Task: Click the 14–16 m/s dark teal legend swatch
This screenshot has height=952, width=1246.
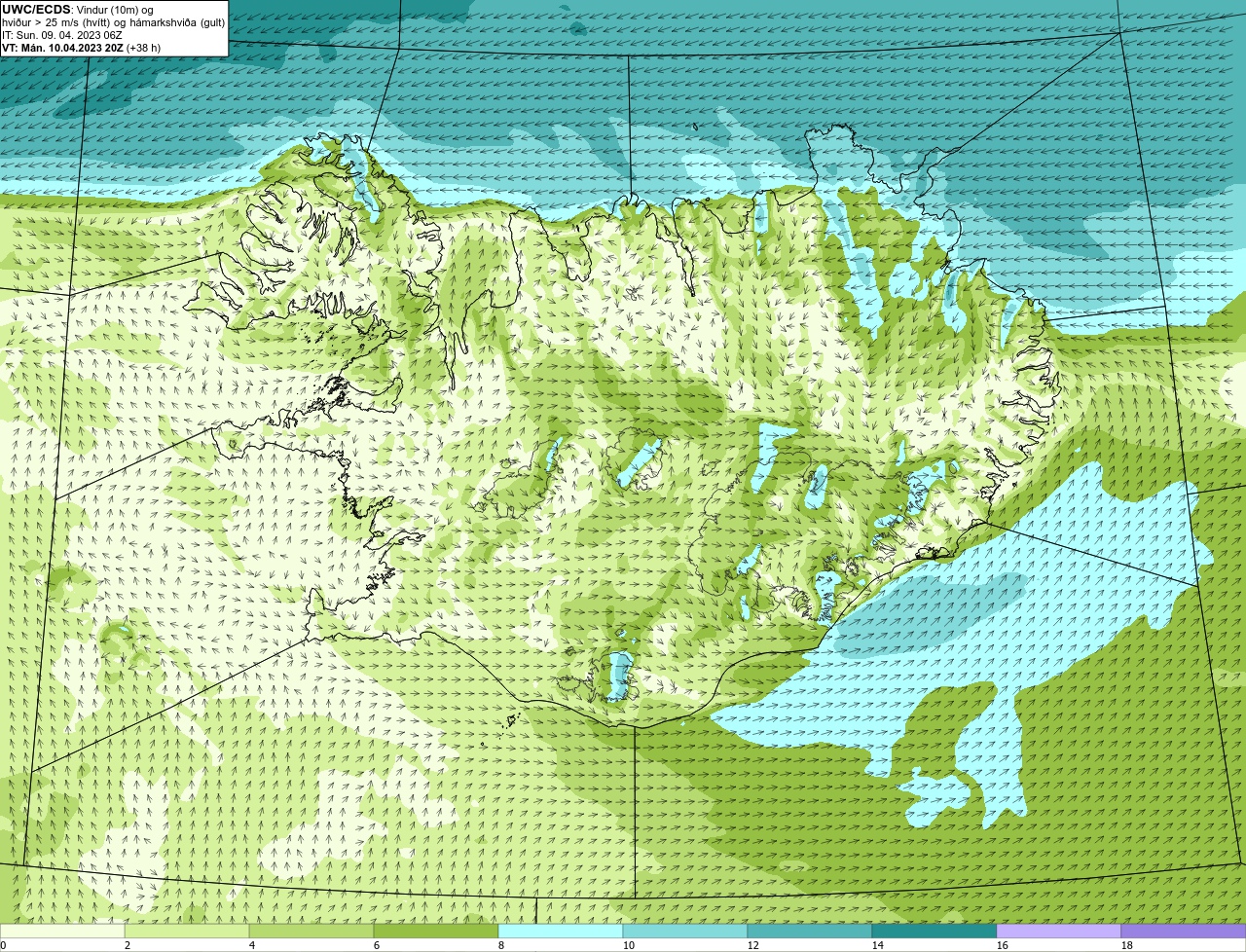Action: [934, 932]
